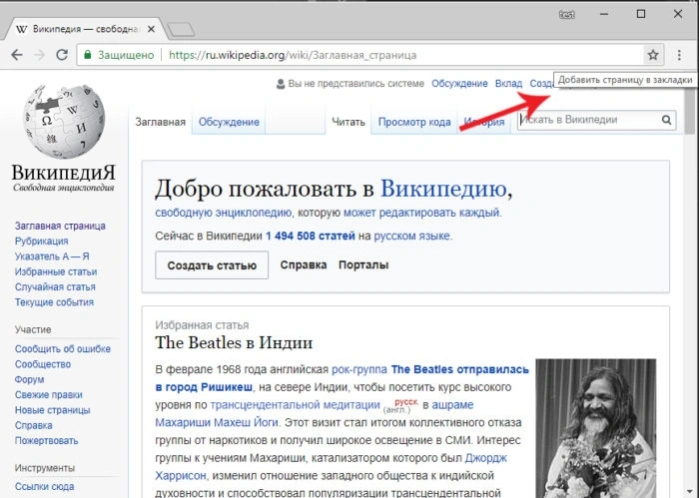Open Свежие правки link
Image resolution: width=699 pixels, height=498 pixels.
point(49,395)
